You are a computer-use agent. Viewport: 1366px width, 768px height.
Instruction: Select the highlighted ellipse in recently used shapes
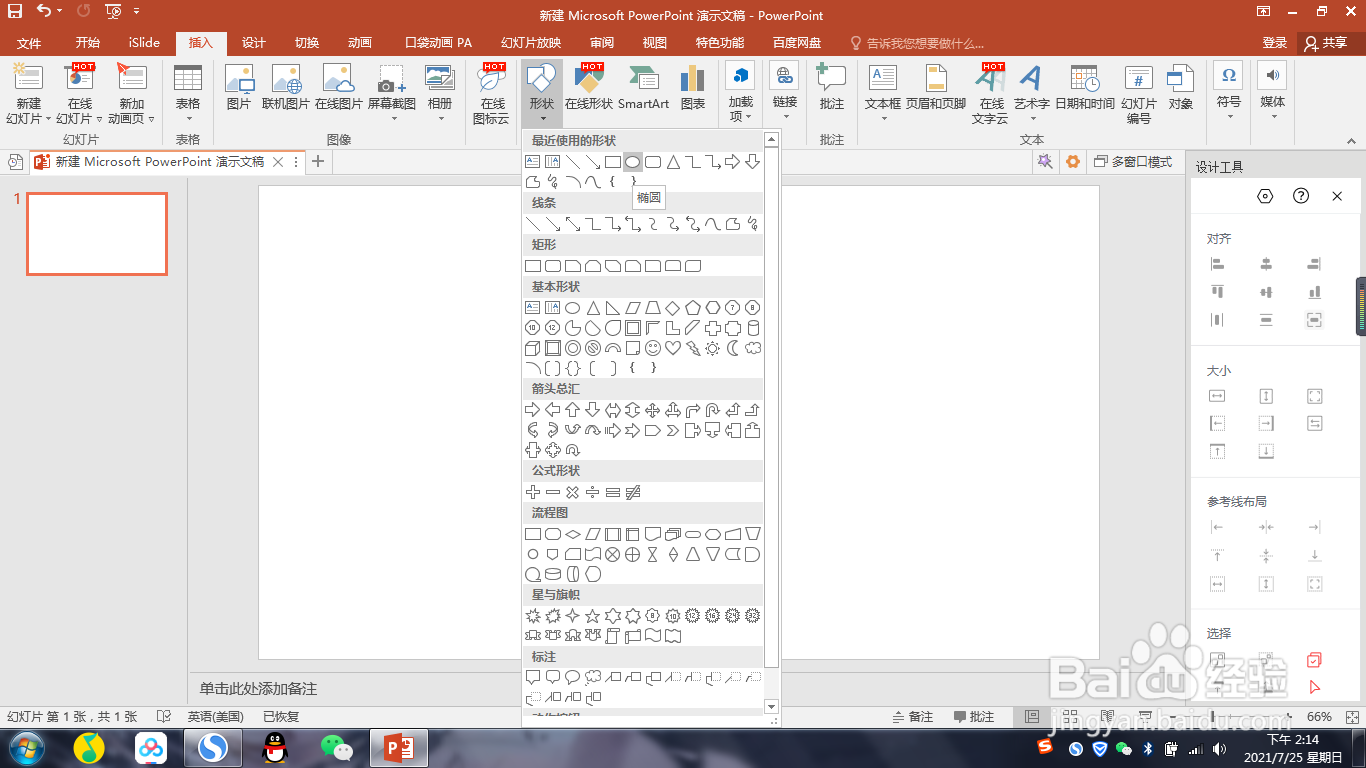(x=633, y=161)
